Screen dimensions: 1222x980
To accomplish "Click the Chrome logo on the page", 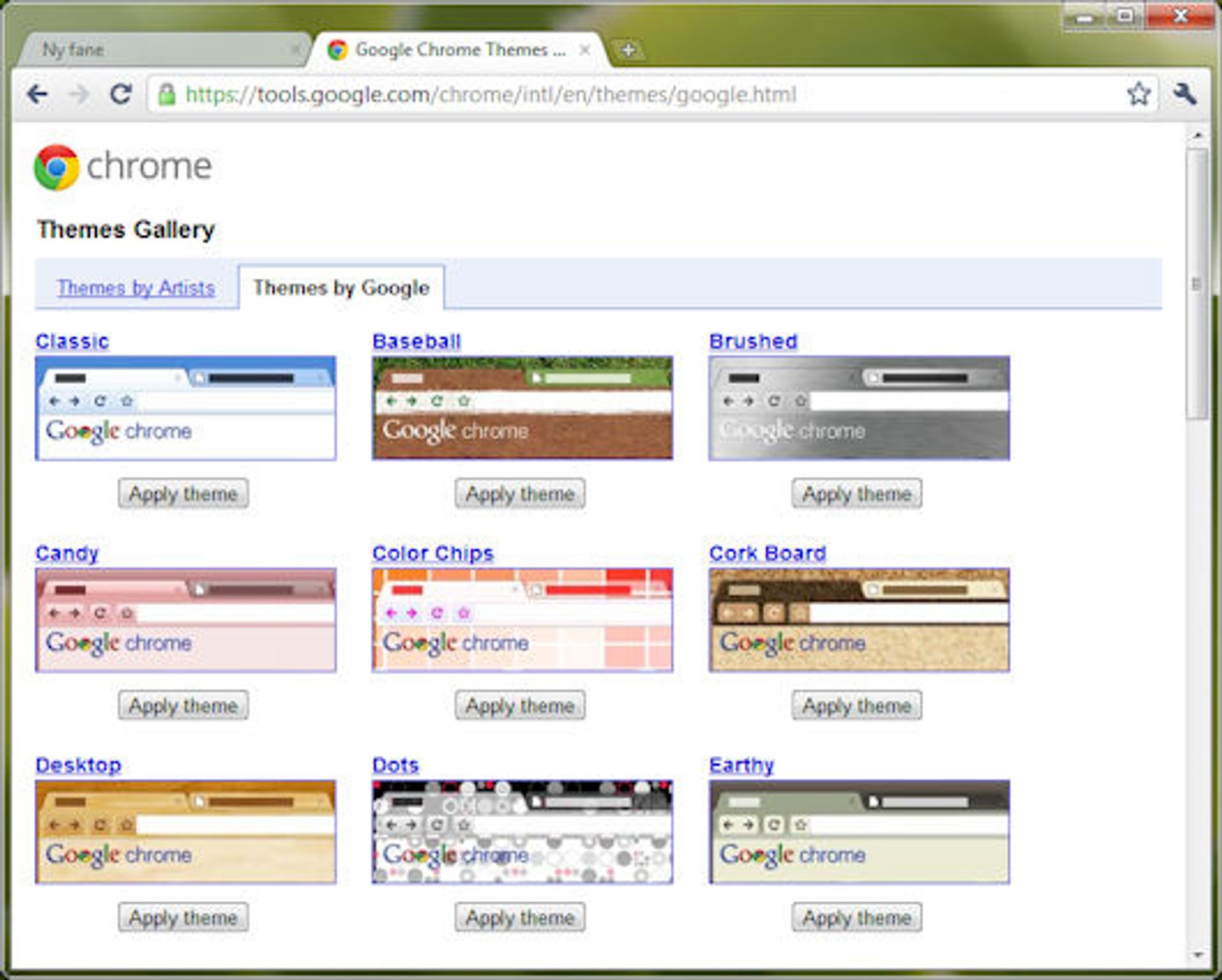I will (x=123, y=167).
